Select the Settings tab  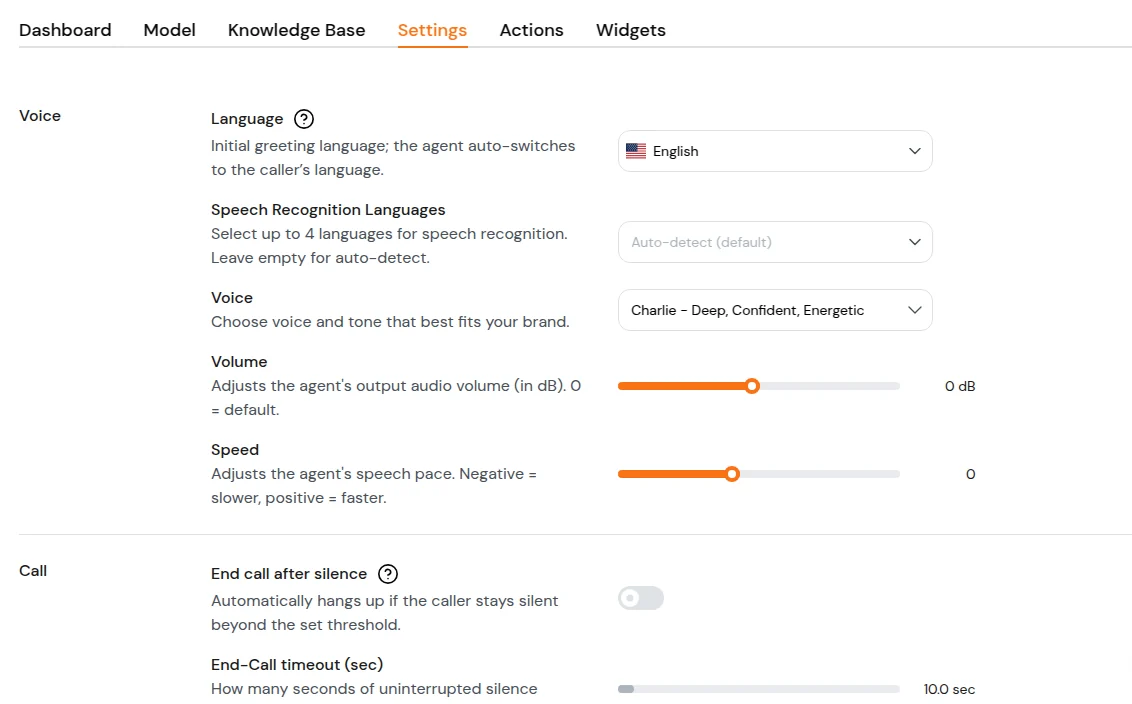[x=432, y=30]
